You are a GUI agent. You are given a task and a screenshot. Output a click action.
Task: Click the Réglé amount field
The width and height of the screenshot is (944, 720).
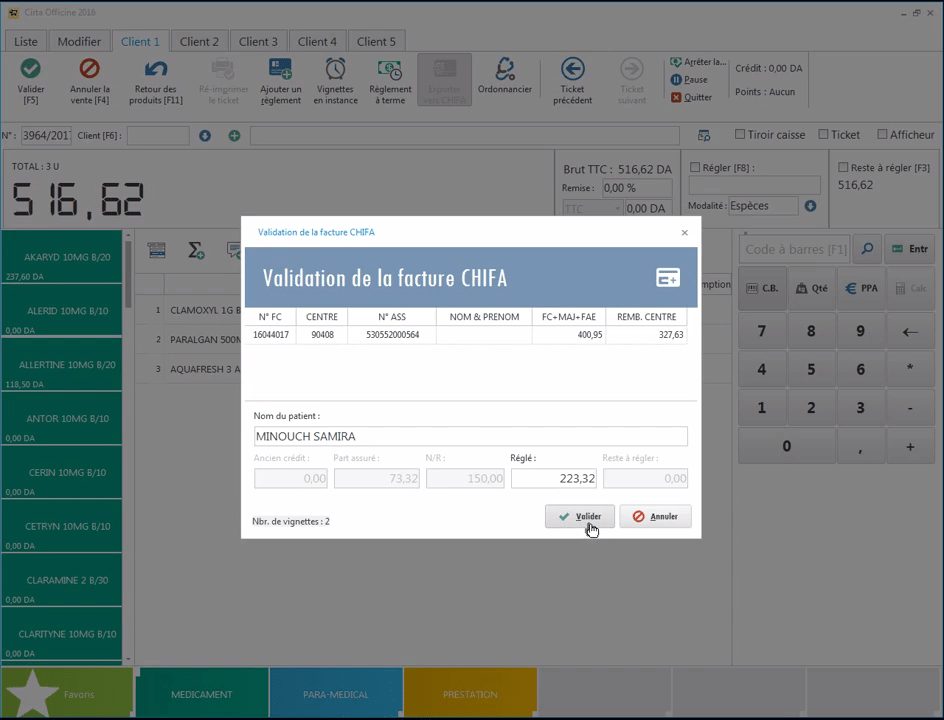click(554, 479)
